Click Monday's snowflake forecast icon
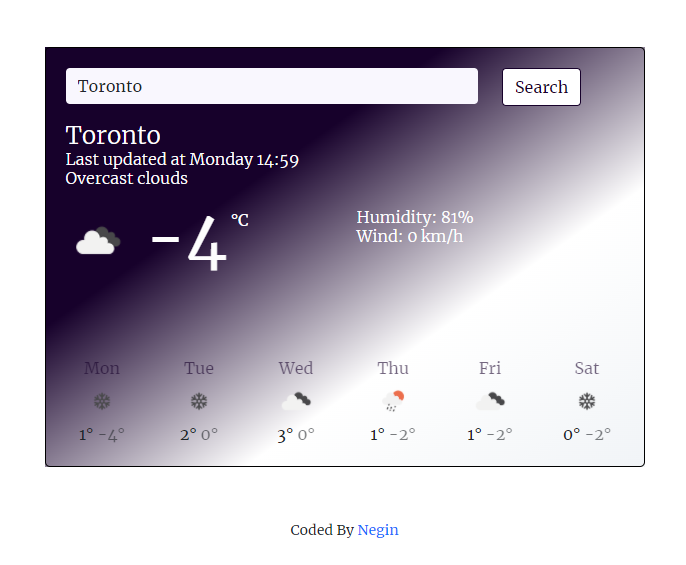Viewport: 686px width, 565px height. tap(102, 402)
